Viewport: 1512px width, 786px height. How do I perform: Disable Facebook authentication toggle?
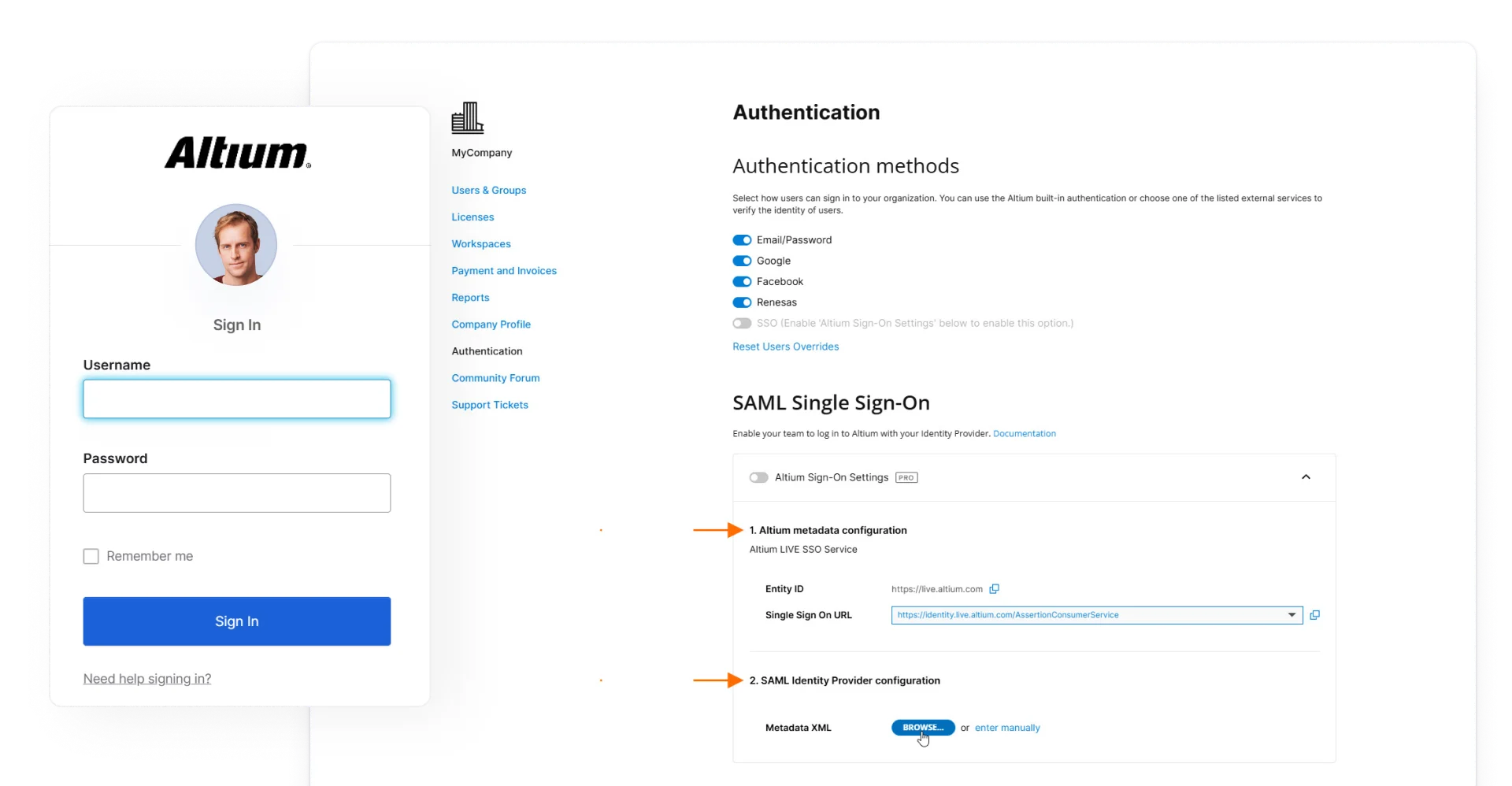pos(742,282)
